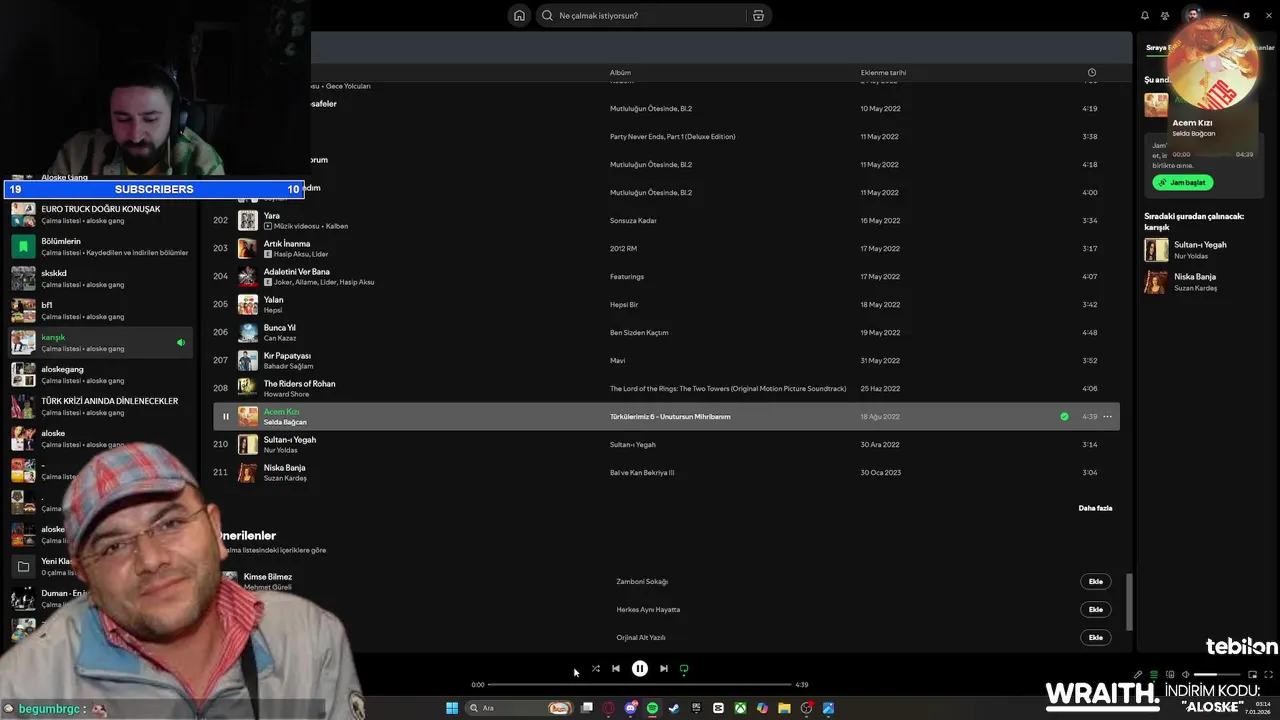The image size is (1280, 720).
Task: Click Daha fazla link
Action: [1095, 508]
